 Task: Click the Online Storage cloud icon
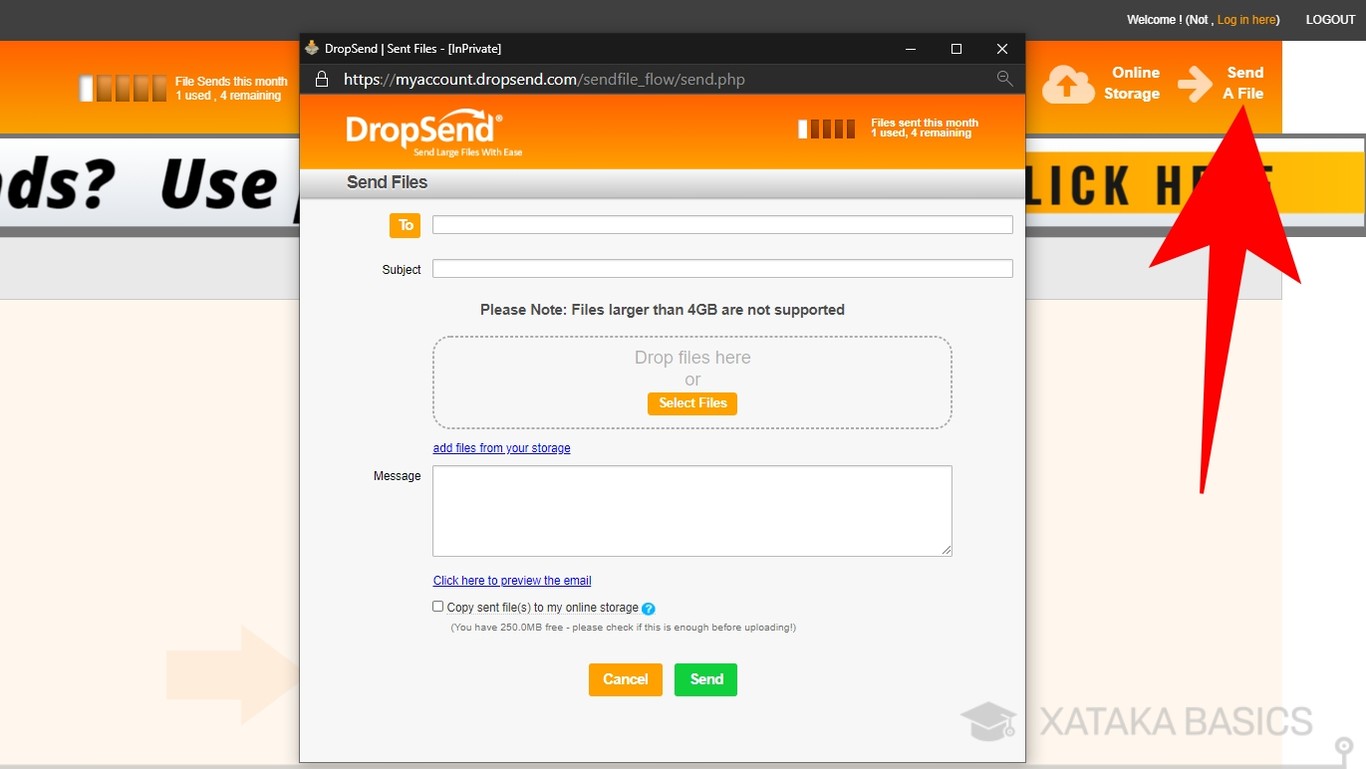point(1069,84)
